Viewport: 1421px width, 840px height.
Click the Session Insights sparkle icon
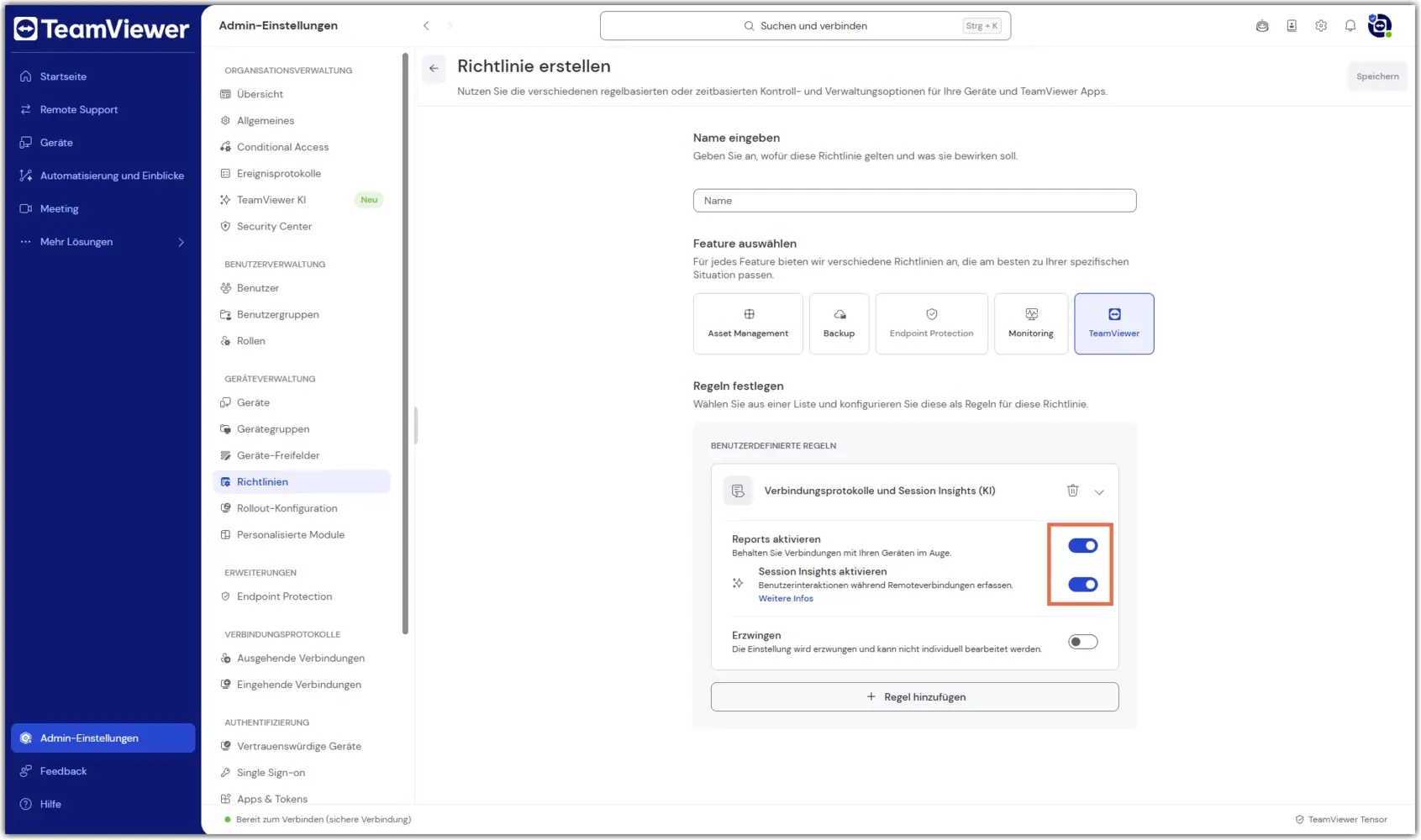738,583
